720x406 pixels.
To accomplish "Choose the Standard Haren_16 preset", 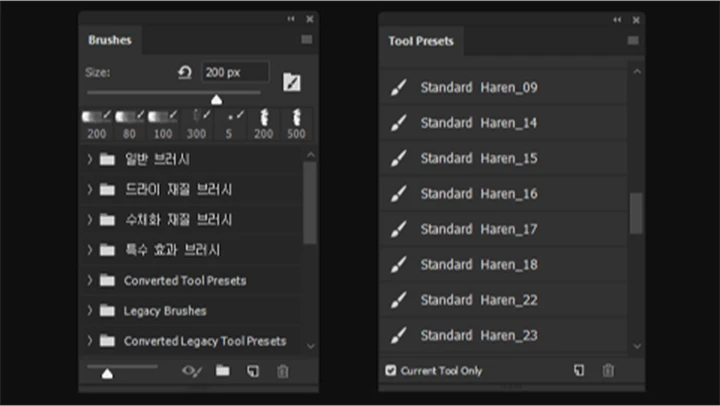I will pos(478,194).
